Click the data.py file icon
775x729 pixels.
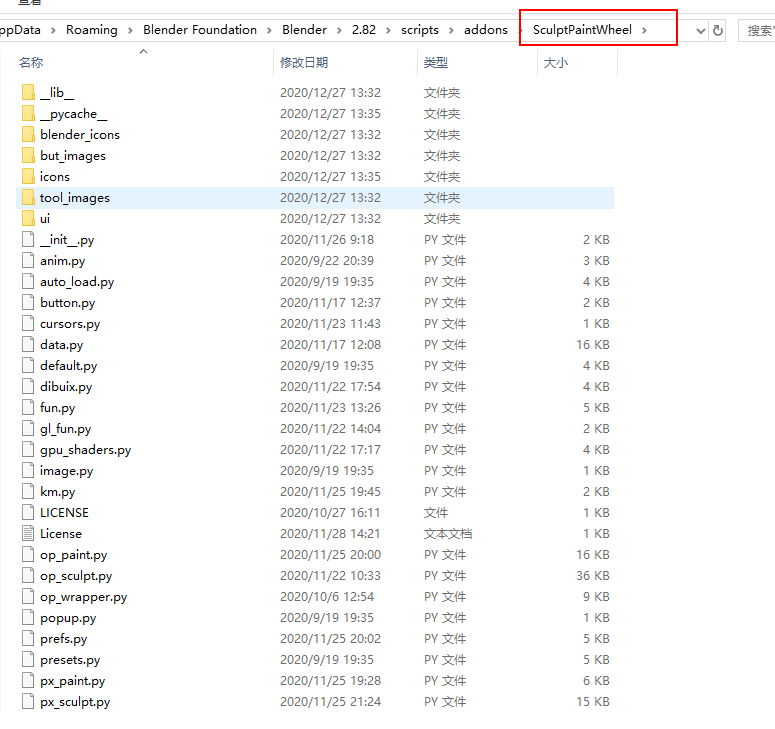point(28,344)
